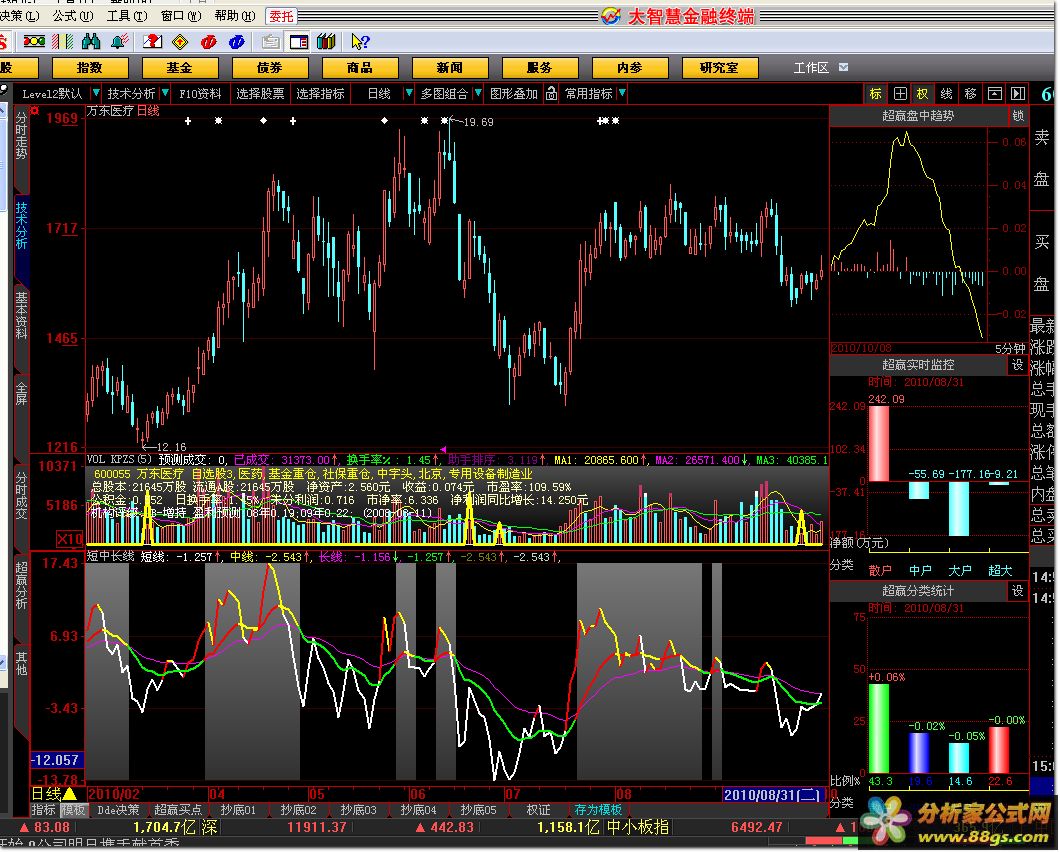Click the 设 button of 超赢分类统计
1060x852 pixels.
coord(1017,590)
